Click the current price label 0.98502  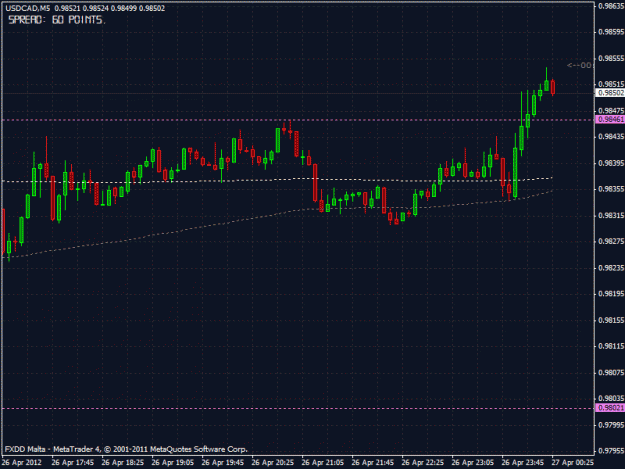click(611, 93)
